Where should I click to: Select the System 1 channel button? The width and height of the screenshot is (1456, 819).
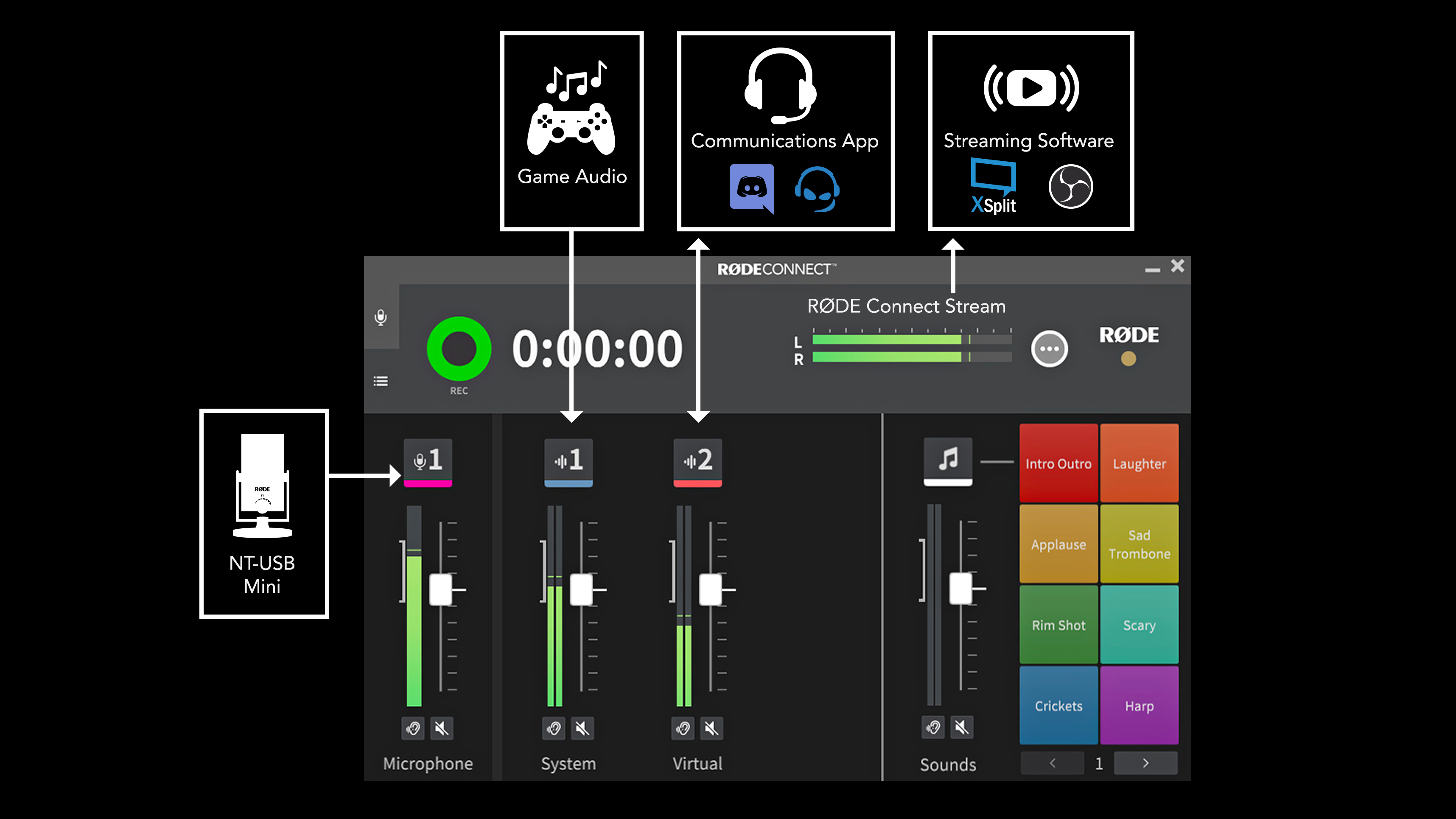[568, 463]
